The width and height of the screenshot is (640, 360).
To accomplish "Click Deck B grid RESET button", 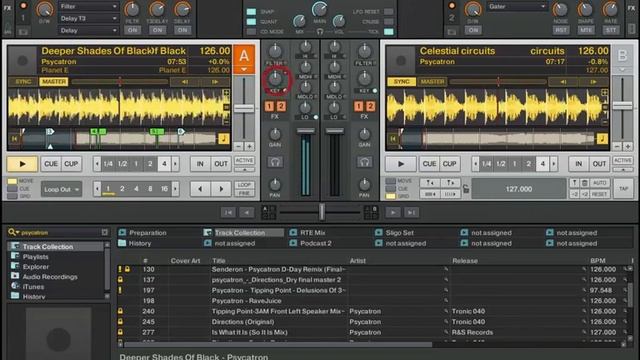I will coord(599,194).
